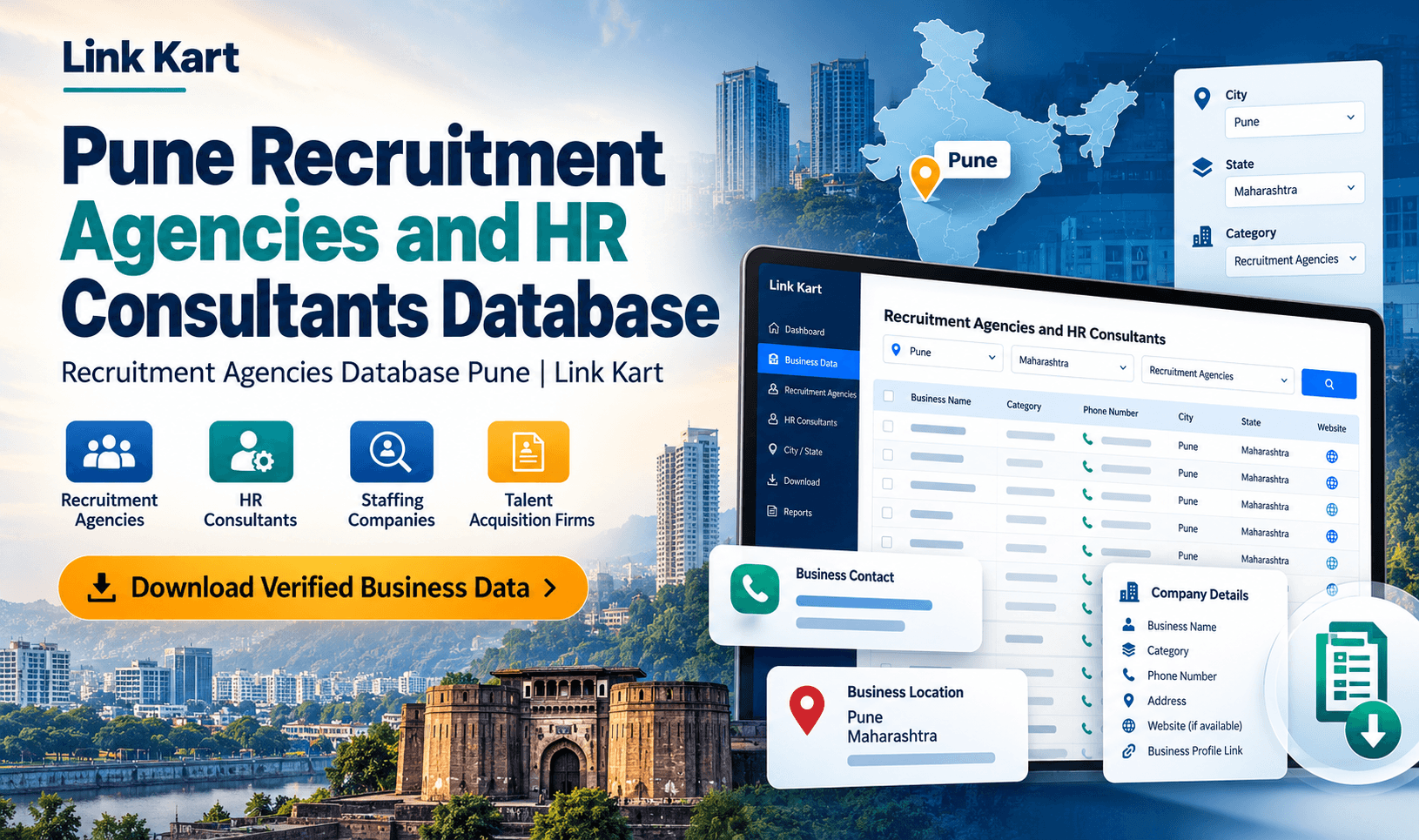
Task: Click the Category building icon in filter panel
Action: (1202, 236)
